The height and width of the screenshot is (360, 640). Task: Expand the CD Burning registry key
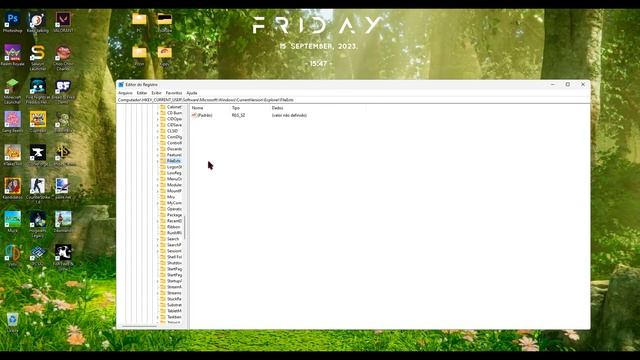pos(158,113)
